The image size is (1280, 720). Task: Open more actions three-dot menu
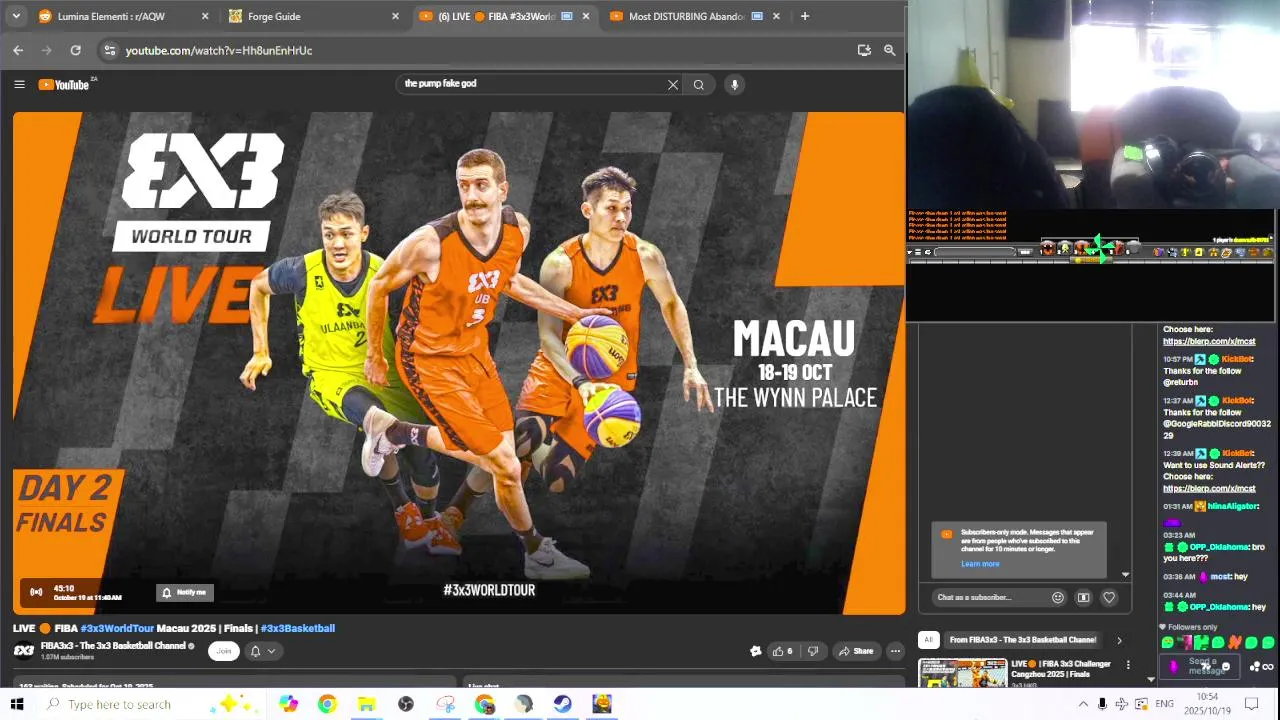tap(895, 651)
